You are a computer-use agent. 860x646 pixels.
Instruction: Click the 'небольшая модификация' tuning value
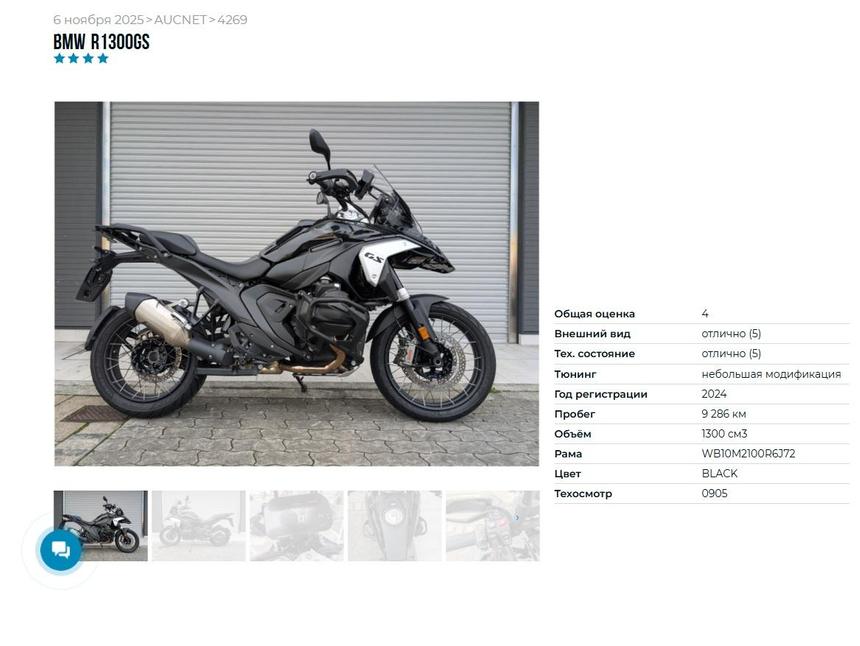pyautogui.click(x=771, y=374)
